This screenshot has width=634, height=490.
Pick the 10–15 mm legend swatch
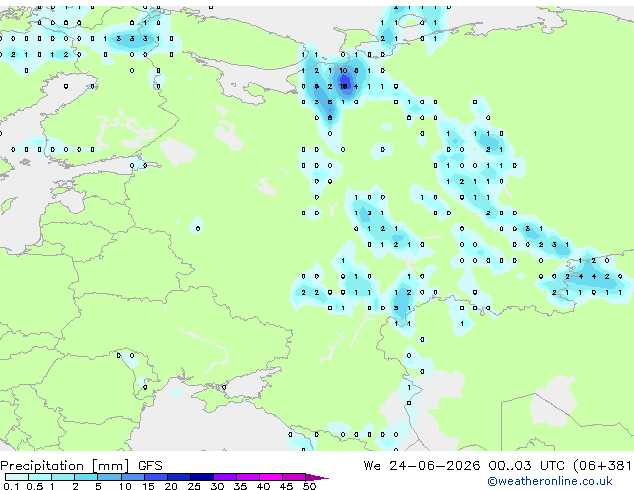[x=133, y=477]
